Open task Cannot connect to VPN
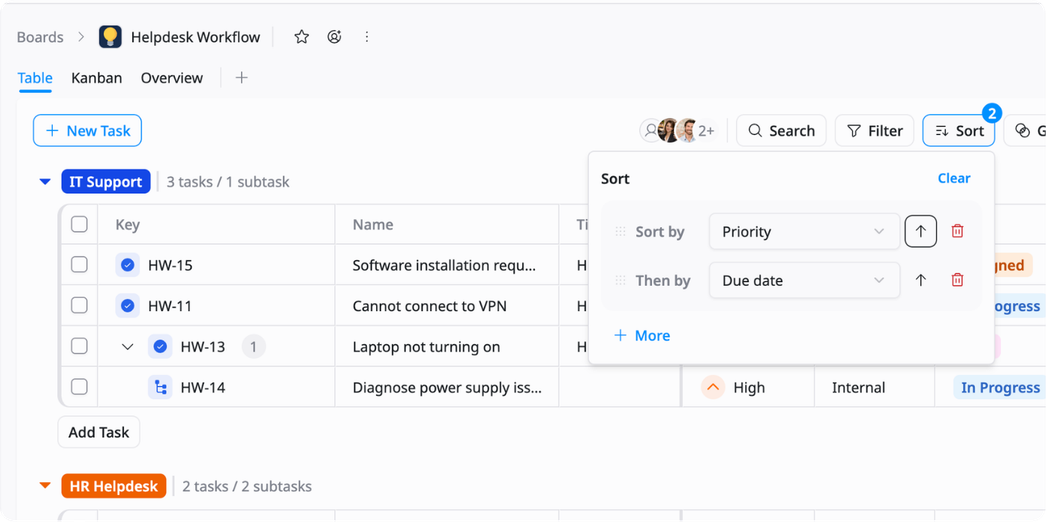This screenshot has height=522, width=1046. [x=430, y=306]
